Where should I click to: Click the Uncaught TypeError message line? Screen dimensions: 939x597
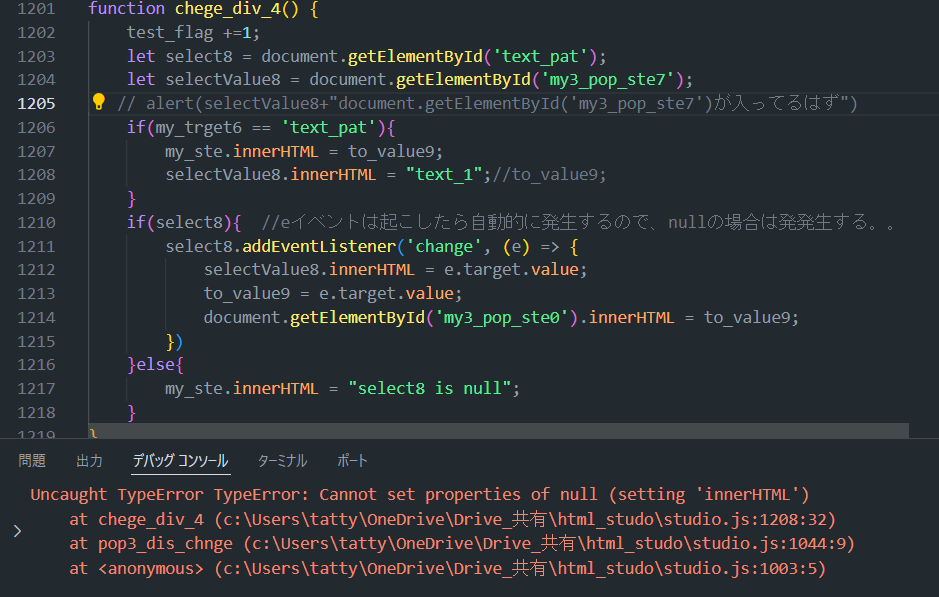pos(420,495)
